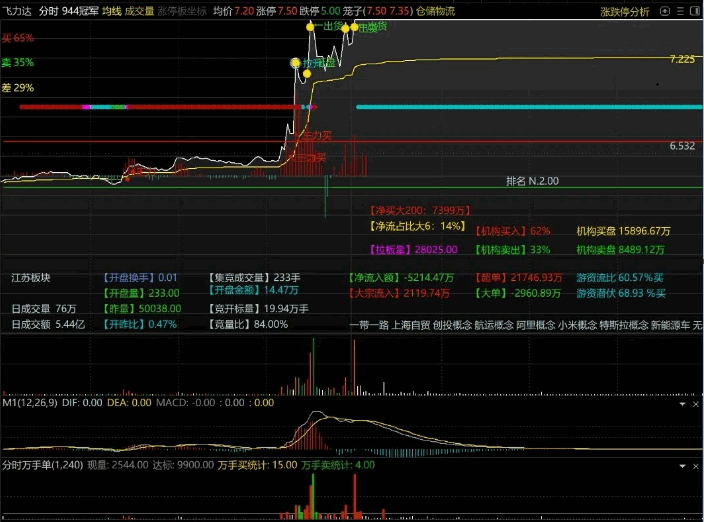
Task: Click the 机构买入 62% value
Action: [512, 231]
